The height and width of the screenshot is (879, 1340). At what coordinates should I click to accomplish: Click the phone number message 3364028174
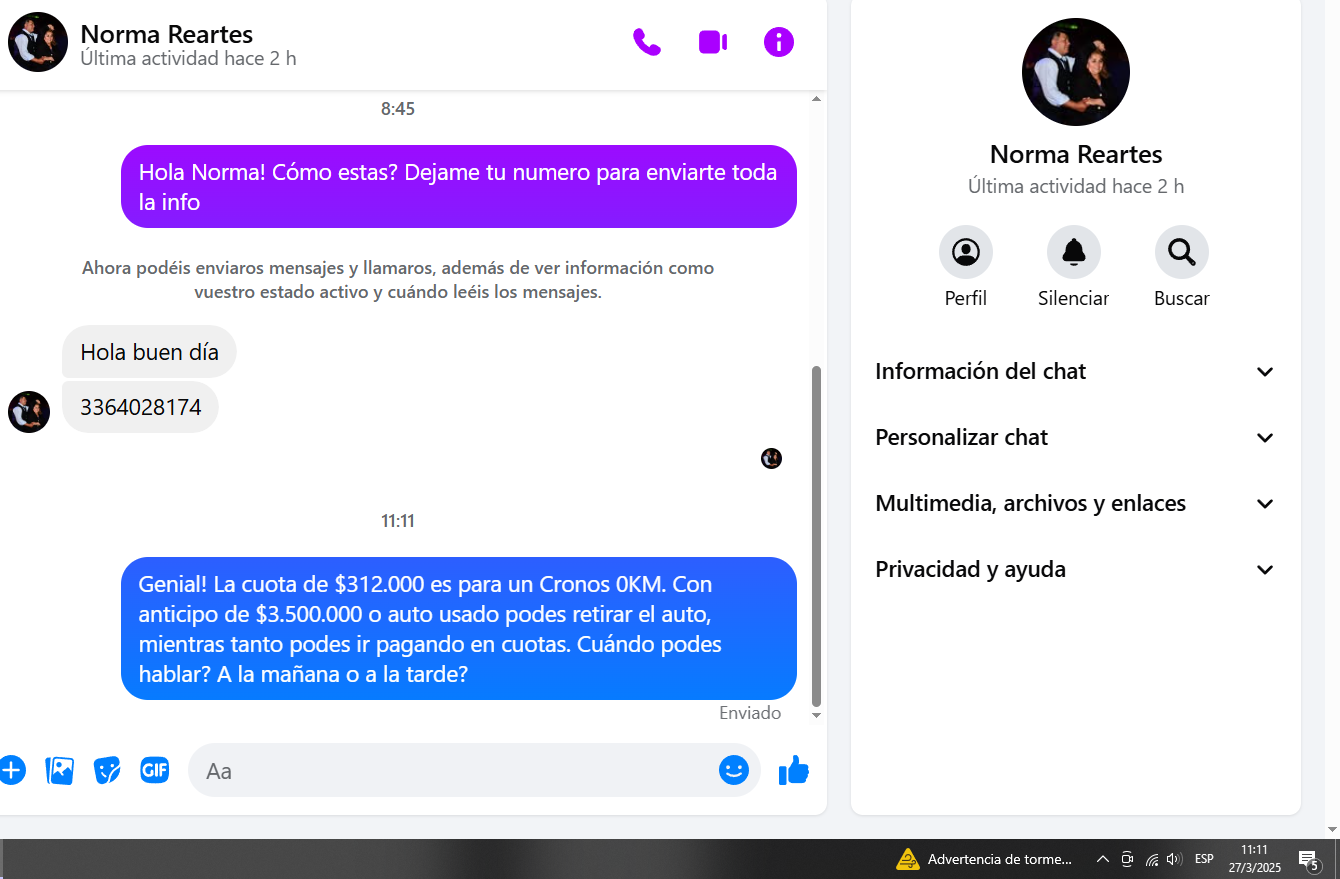click(x=141, y=407)
